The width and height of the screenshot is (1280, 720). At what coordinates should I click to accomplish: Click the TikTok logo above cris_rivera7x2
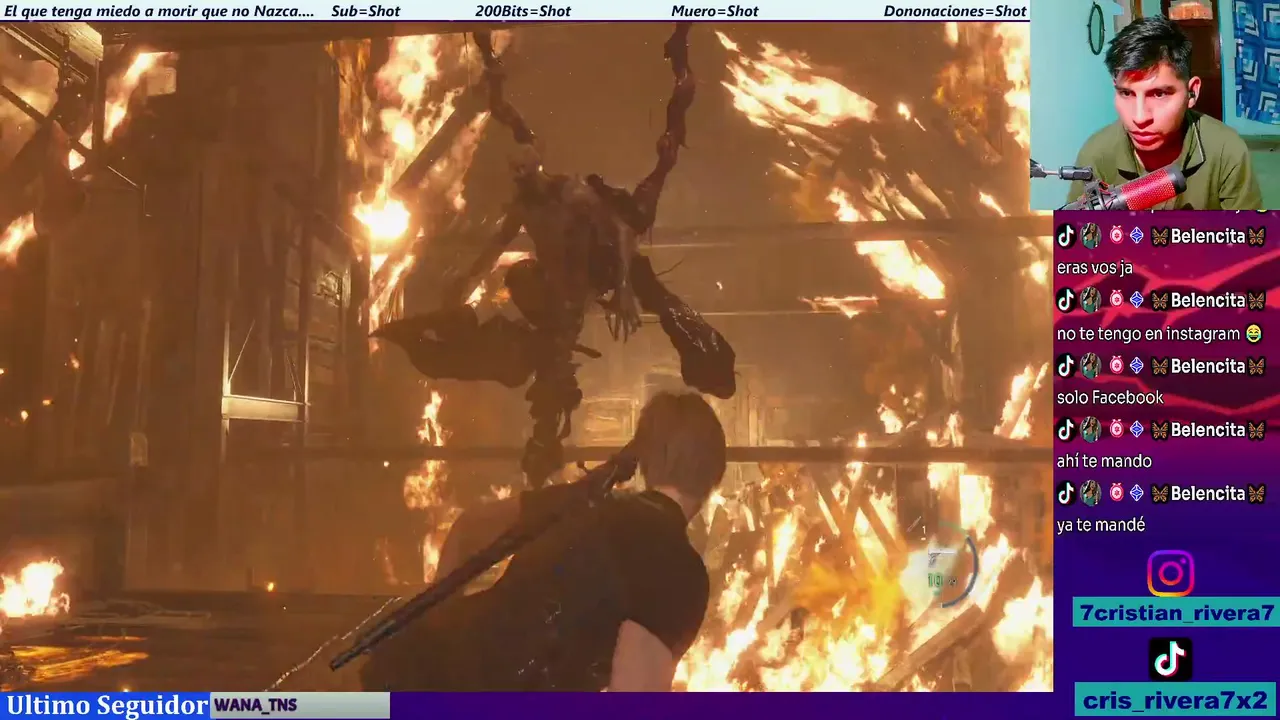pyautogui.click(x=1170, y=659)
